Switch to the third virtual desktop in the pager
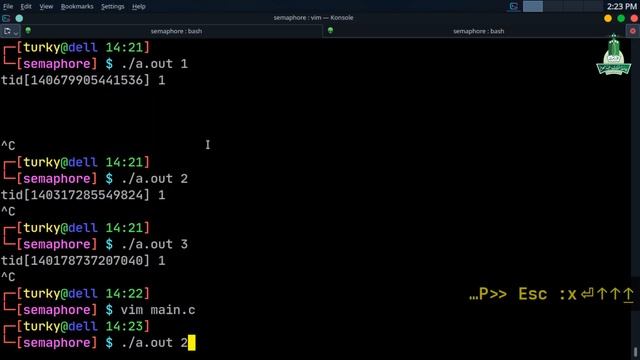The height and width of the screenshot is (360, 640). pos(573,6)
